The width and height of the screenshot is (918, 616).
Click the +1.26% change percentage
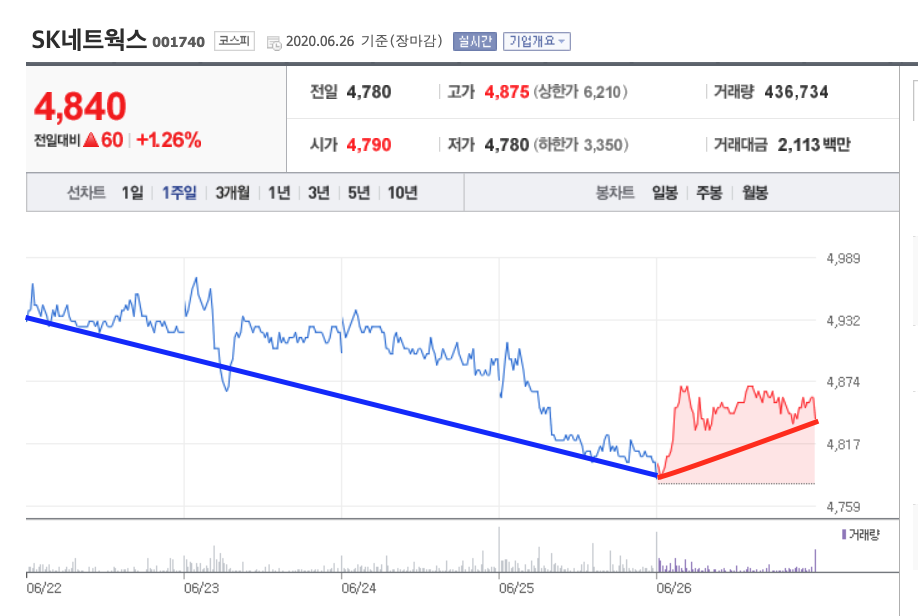tap(169, 140)
